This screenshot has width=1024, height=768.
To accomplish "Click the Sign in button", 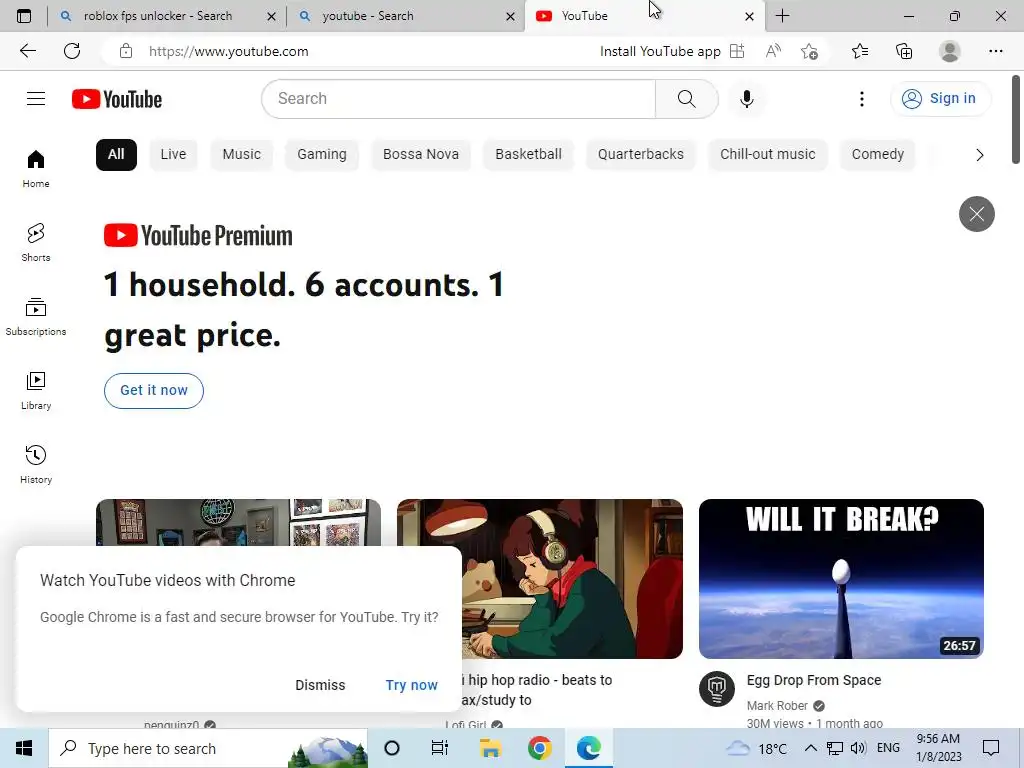I will pos(940,99).
